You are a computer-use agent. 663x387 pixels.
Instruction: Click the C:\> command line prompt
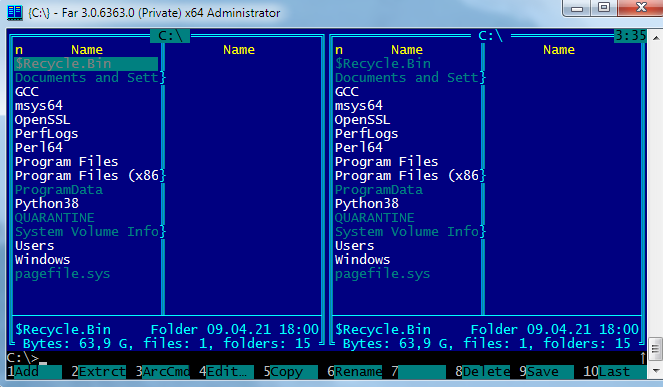(x=23, y=358)
